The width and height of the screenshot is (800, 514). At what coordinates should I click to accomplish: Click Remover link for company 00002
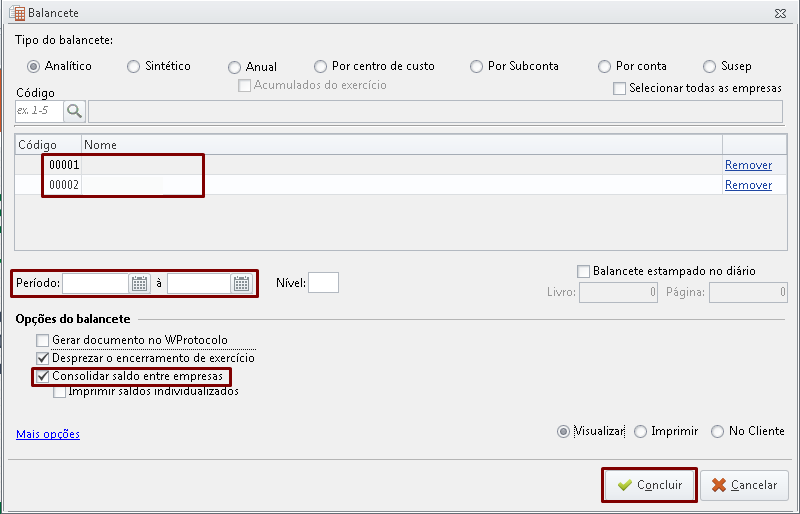748,185
